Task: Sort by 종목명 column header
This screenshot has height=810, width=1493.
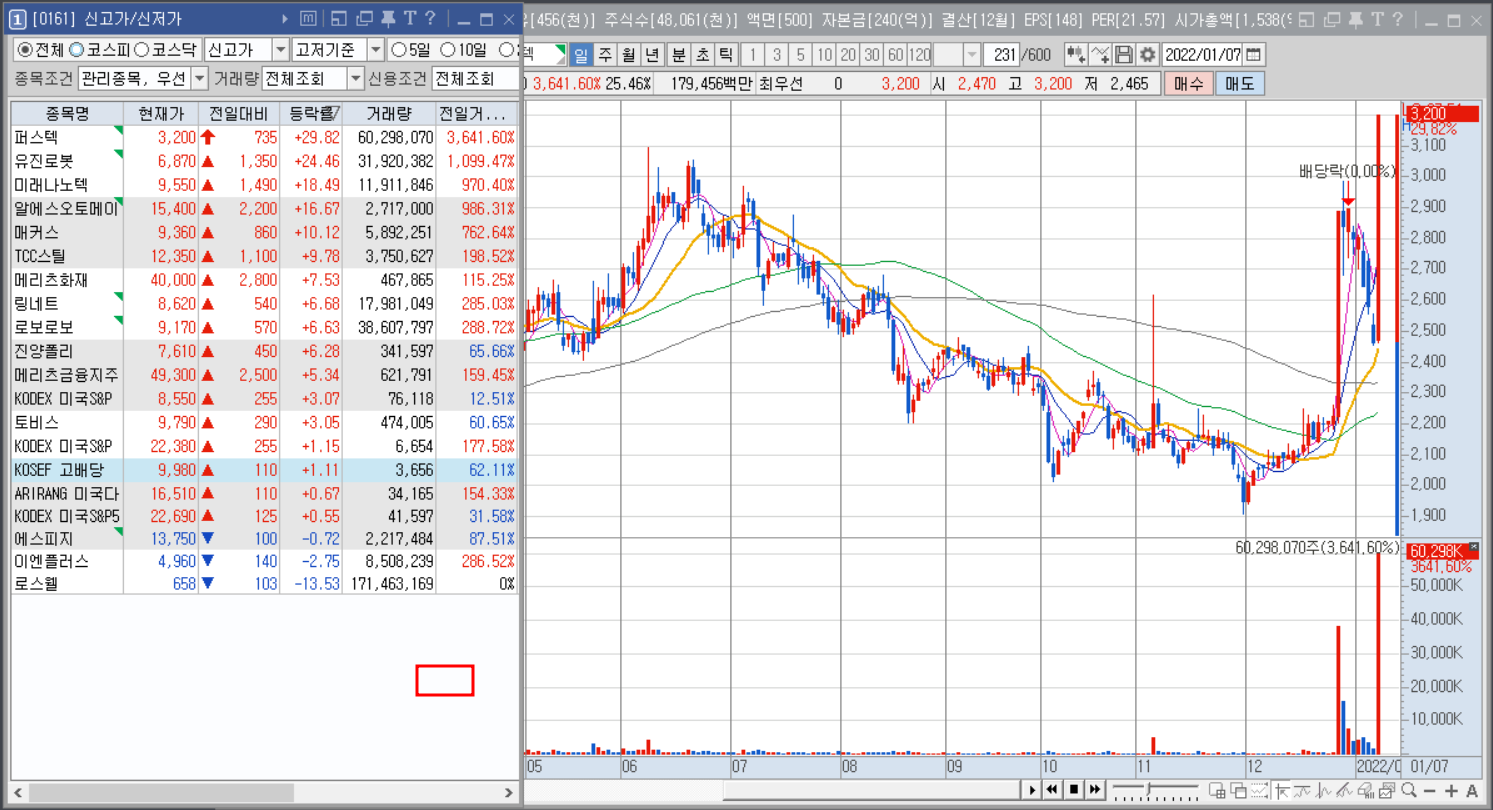Action: pyautogui.click(x=67, y=113)
